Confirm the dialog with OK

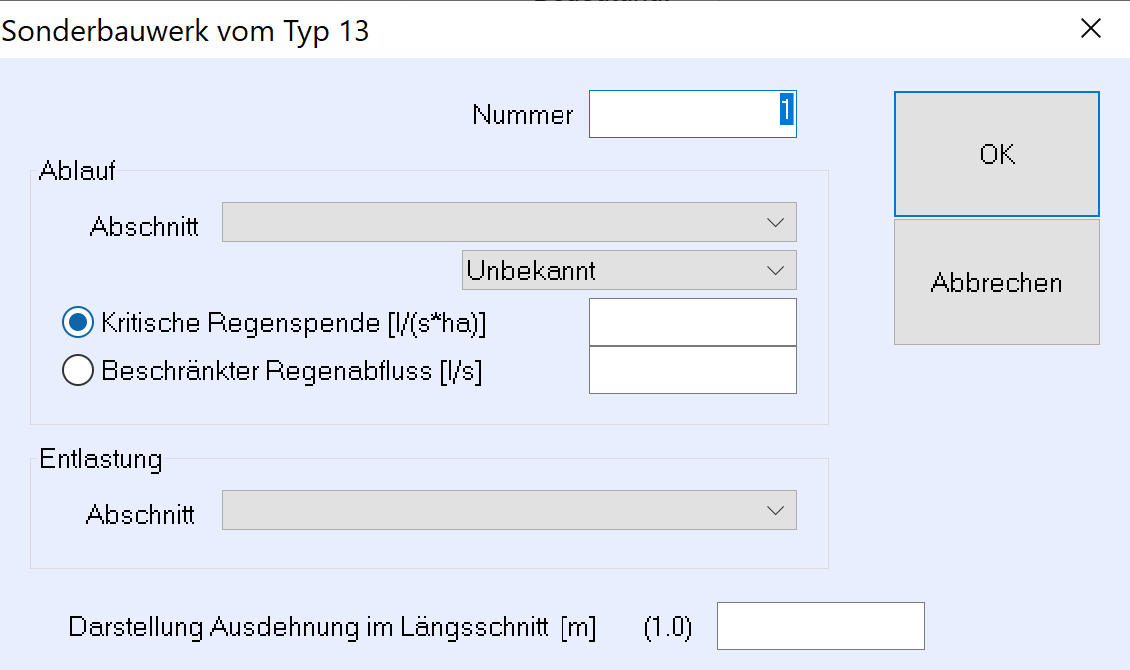[996, 154]
